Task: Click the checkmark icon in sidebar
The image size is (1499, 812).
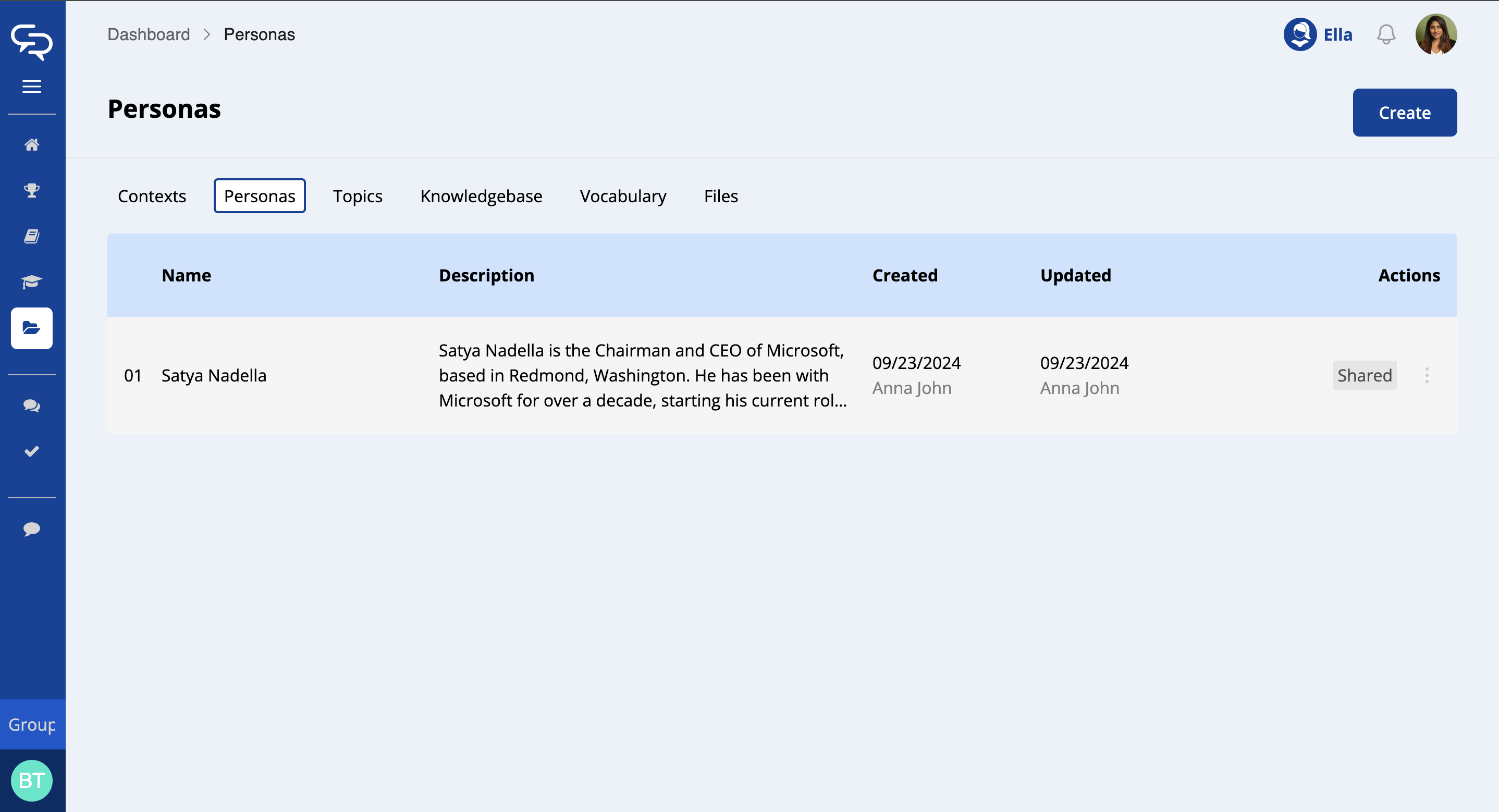Action: pyautogui.click(x=31, y=451)
